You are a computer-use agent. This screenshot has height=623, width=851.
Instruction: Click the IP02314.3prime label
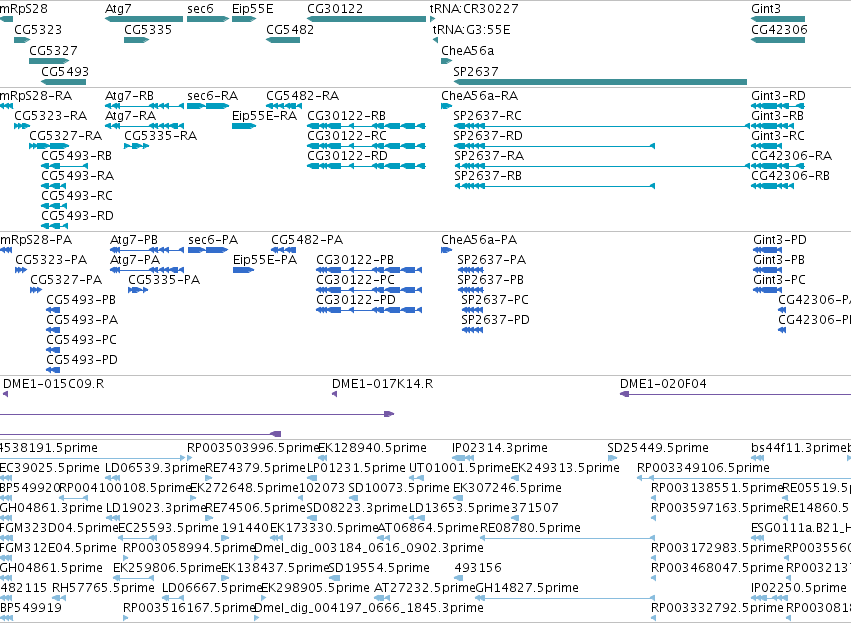coord(500,448)
